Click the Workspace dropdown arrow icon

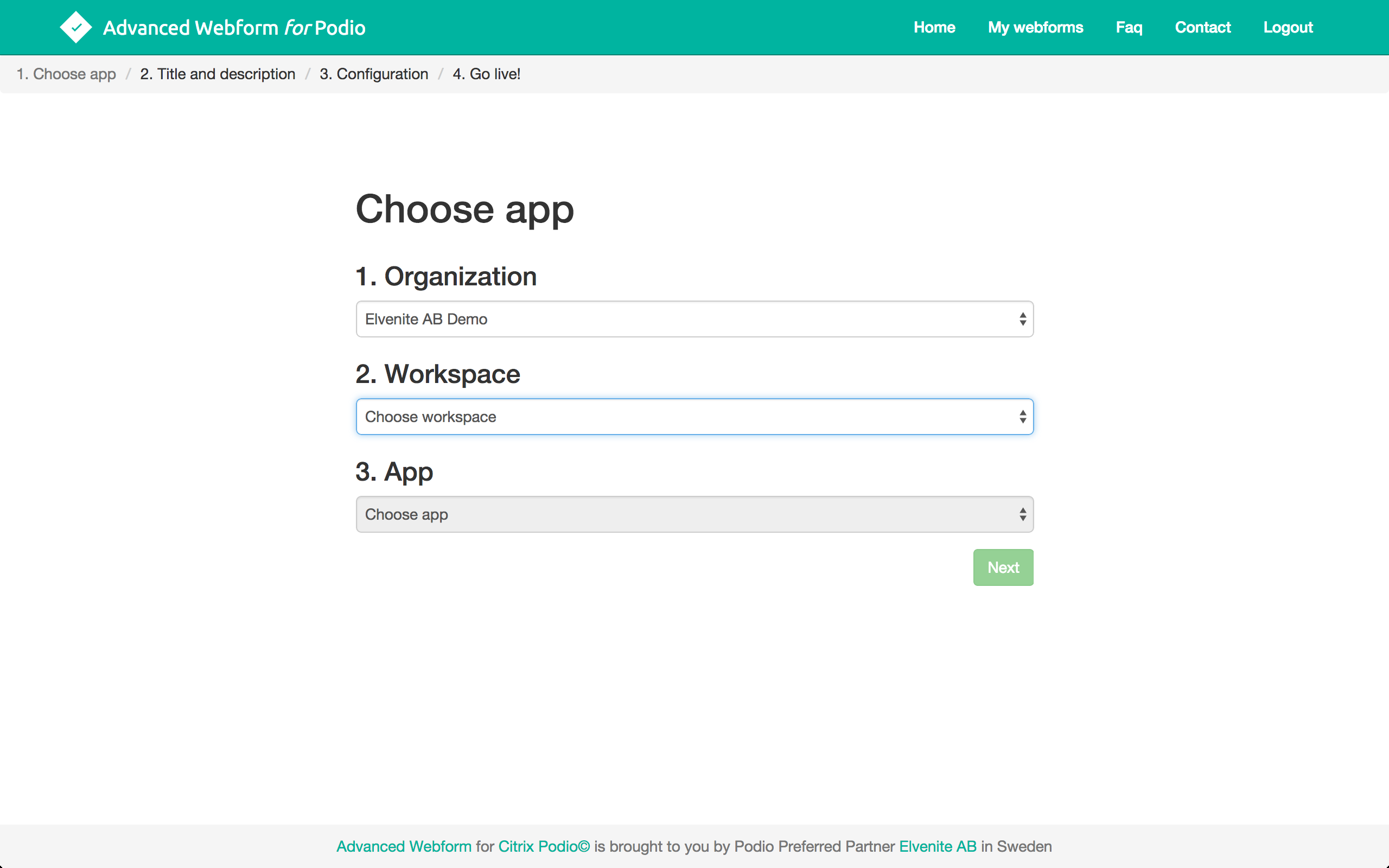pos(1022,417)
